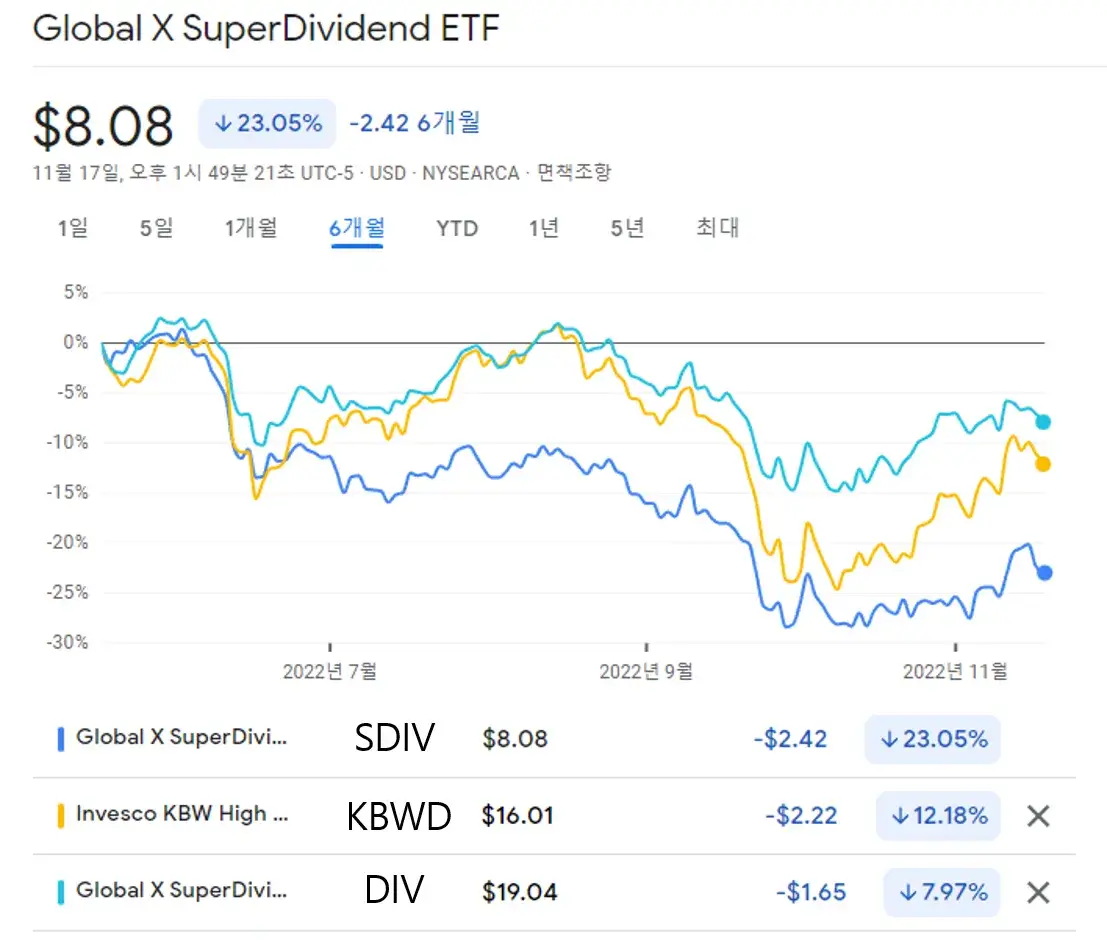
Task: Click the $16.01 price value
Action: (x=517, y=816)
